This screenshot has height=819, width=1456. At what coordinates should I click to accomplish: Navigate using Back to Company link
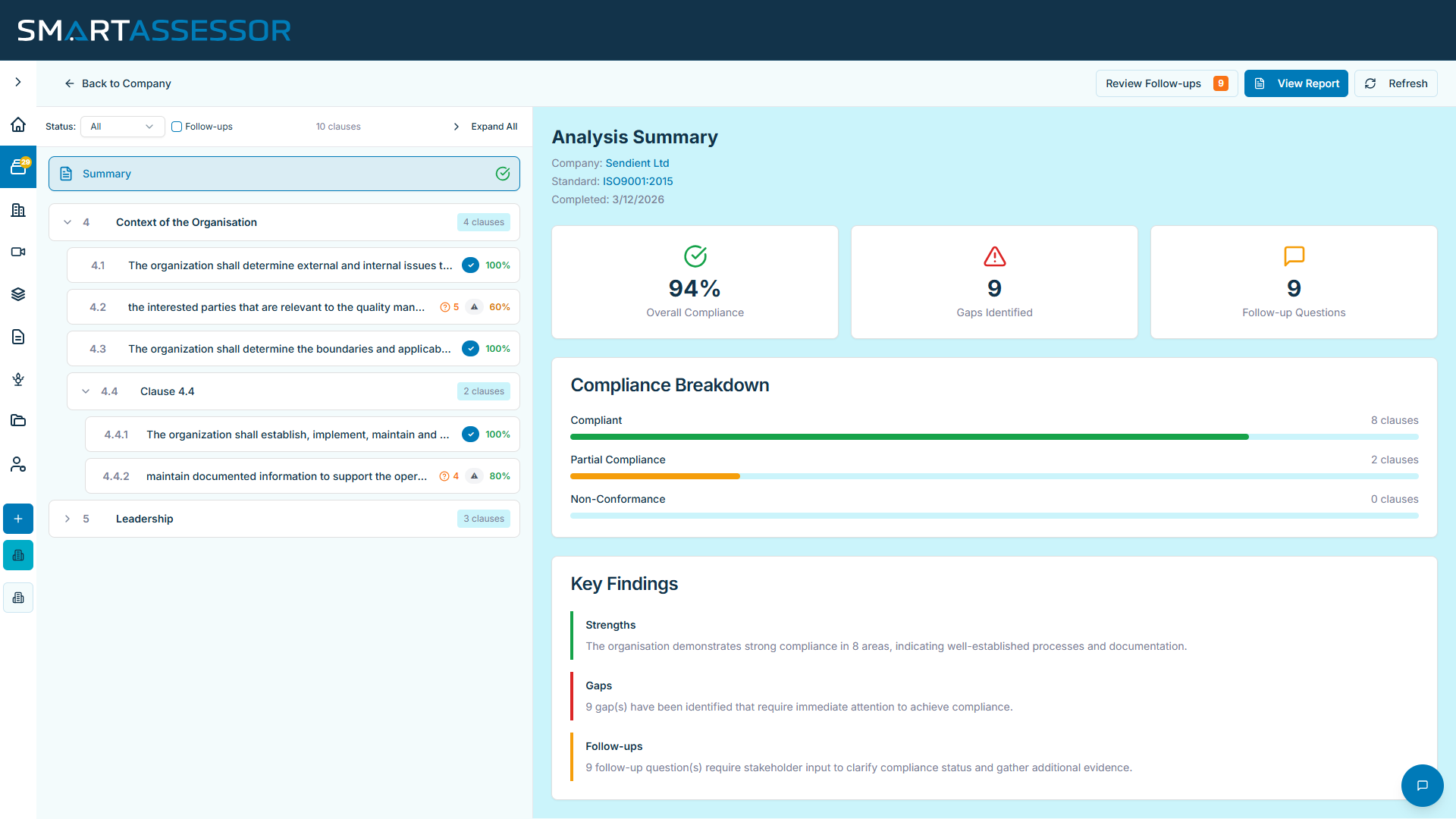coord(118,83)
